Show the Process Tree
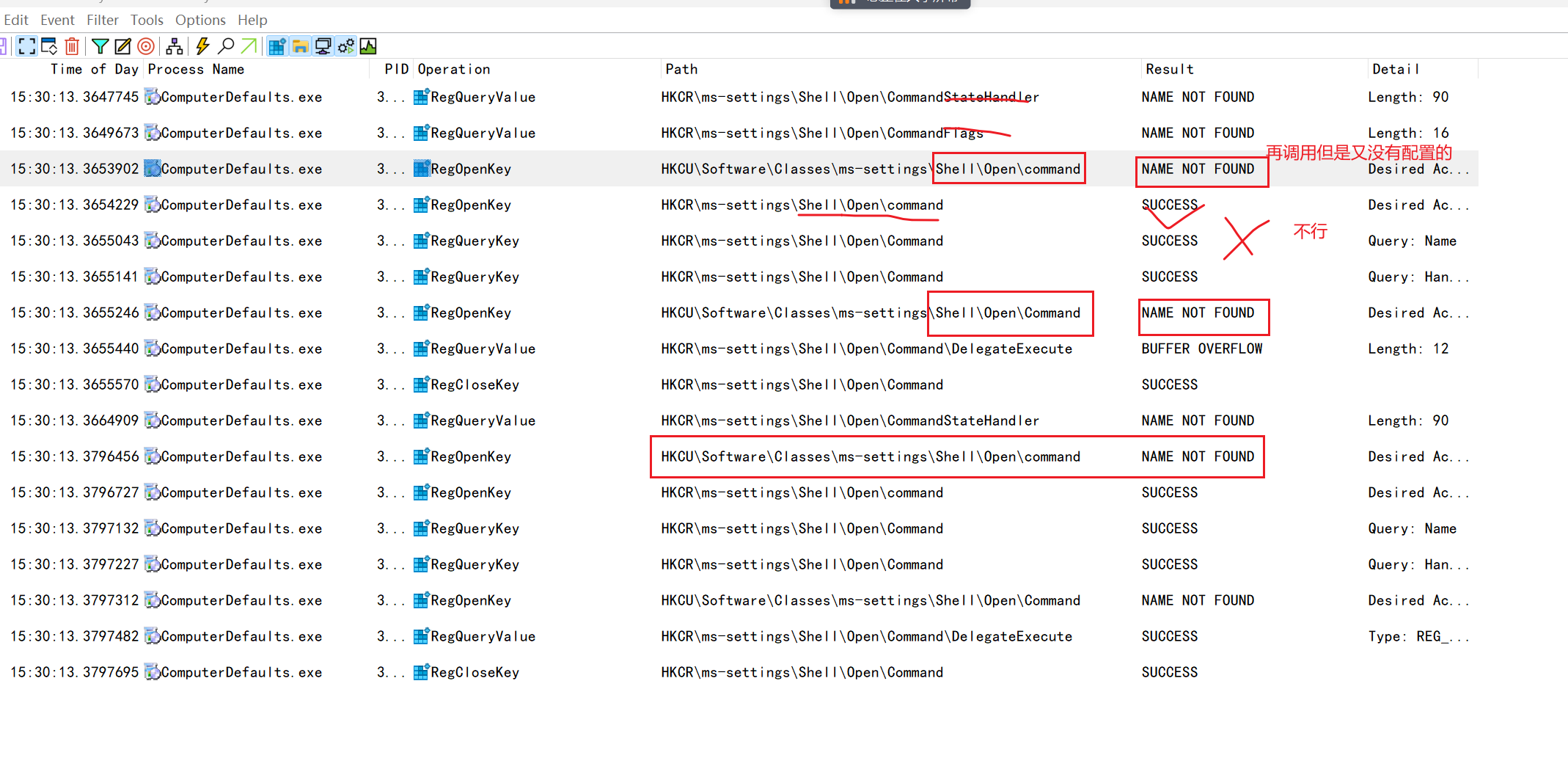This screenshot has width=1568, height=758. [x=175, y=46]
